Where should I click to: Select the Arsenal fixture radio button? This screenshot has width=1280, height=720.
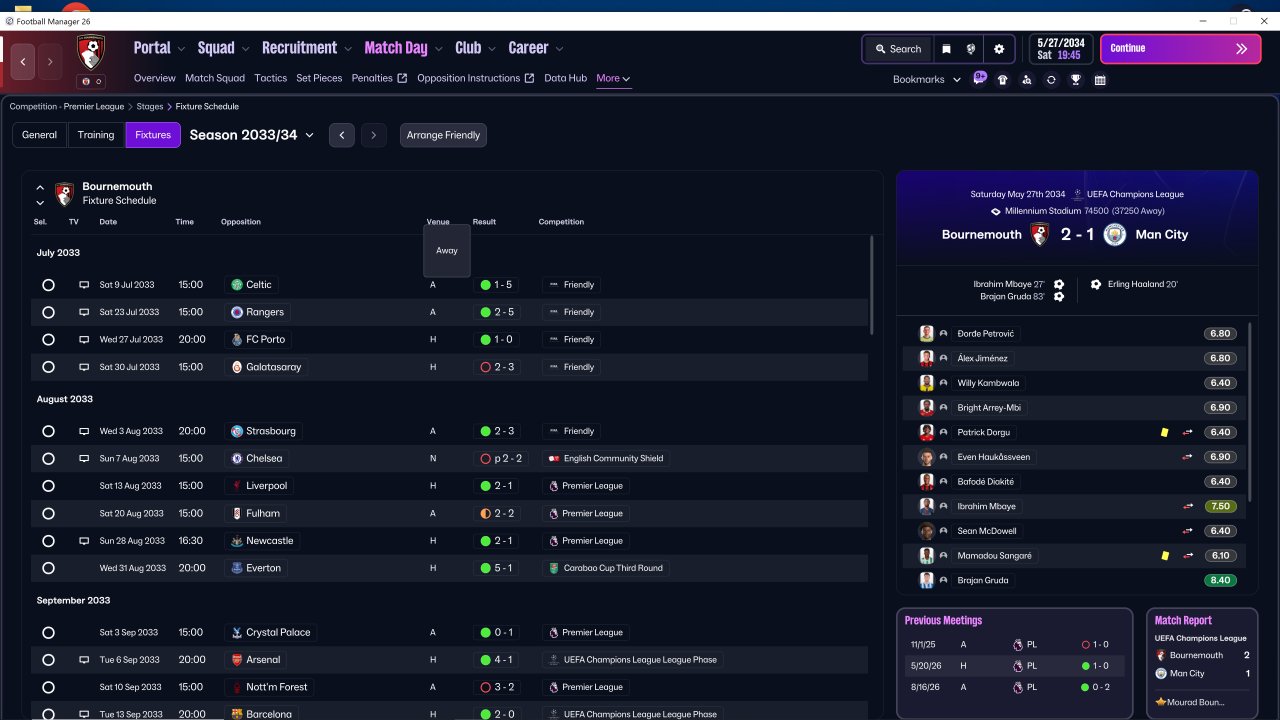[48, 660]
